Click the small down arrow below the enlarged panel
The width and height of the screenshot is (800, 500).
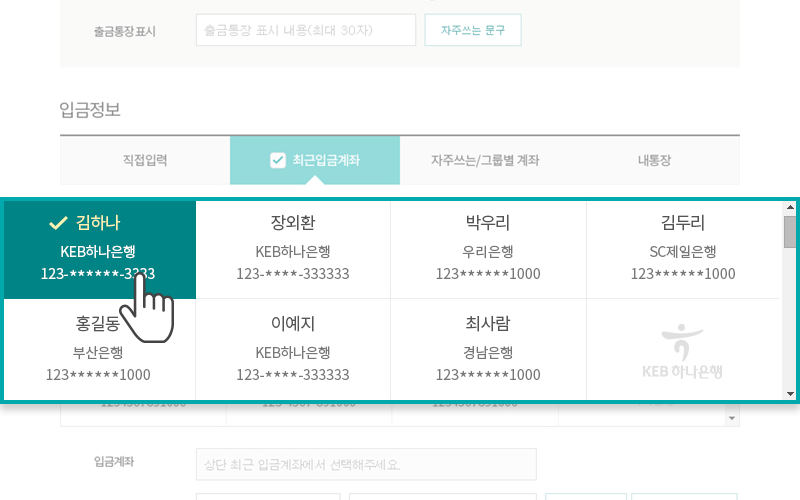click(x=732, y=418)
